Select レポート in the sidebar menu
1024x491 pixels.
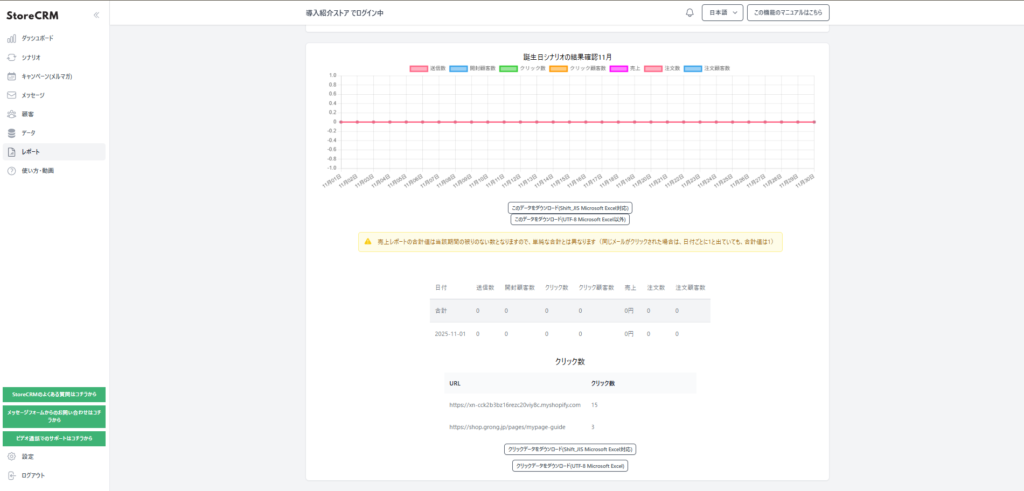[31, 152]
